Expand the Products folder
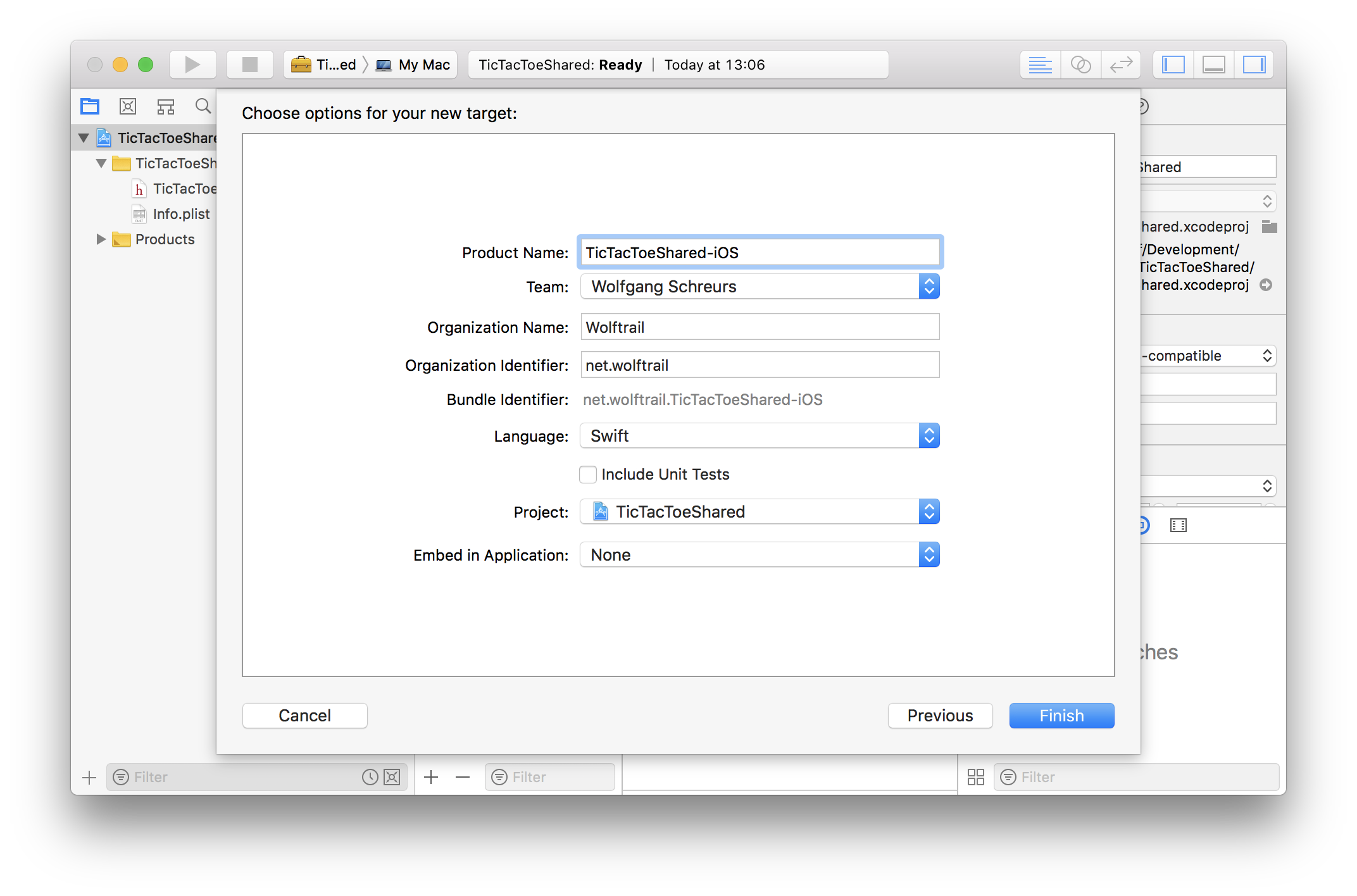The image size is (1357, 896). pyautogui.click(x=101, y=239)
